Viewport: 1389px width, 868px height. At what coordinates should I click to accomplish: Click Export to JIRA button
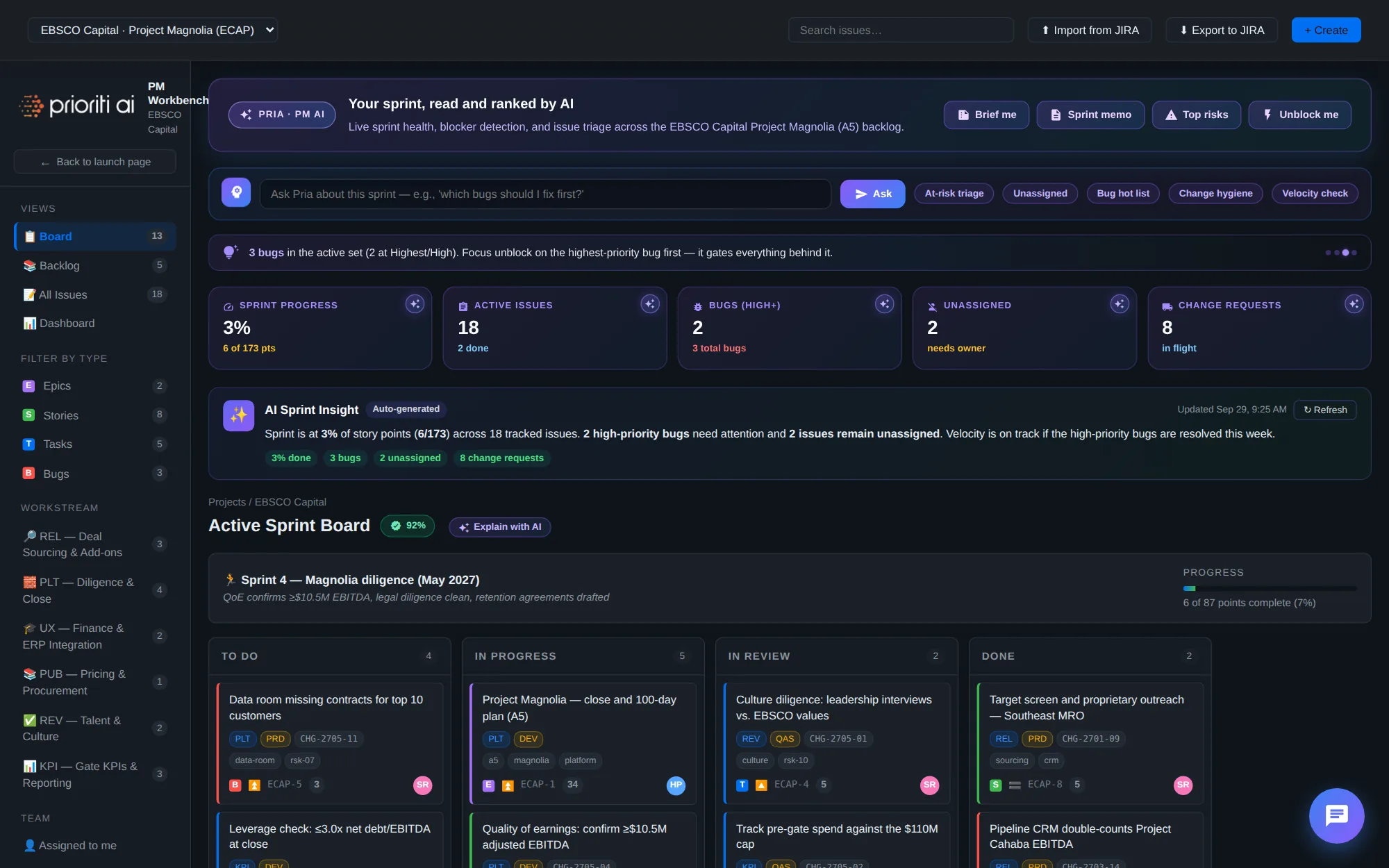1222,30
